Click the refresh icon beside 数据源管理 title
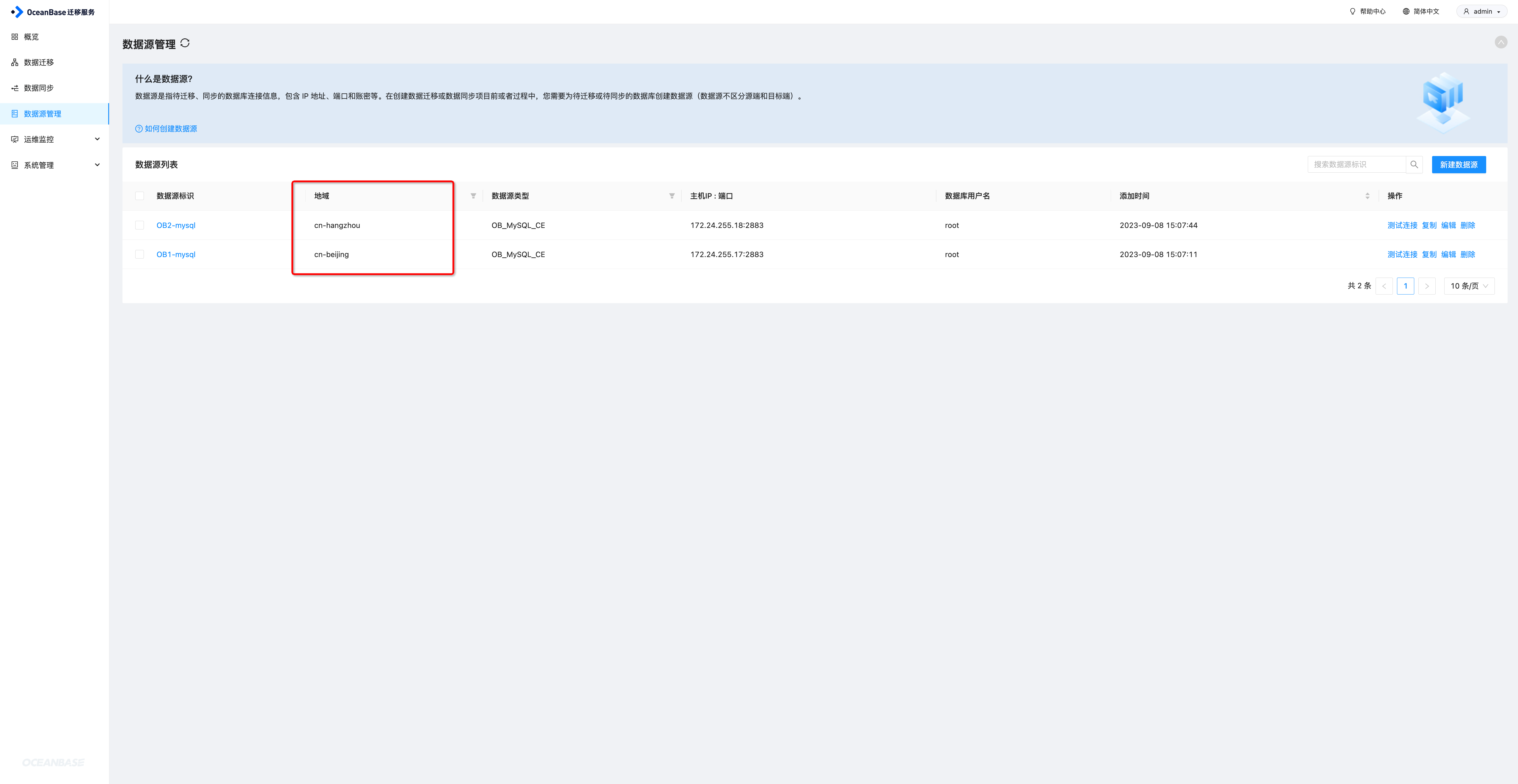The height and width of the screenshot is (784, 1518). (x=185, y=43)
